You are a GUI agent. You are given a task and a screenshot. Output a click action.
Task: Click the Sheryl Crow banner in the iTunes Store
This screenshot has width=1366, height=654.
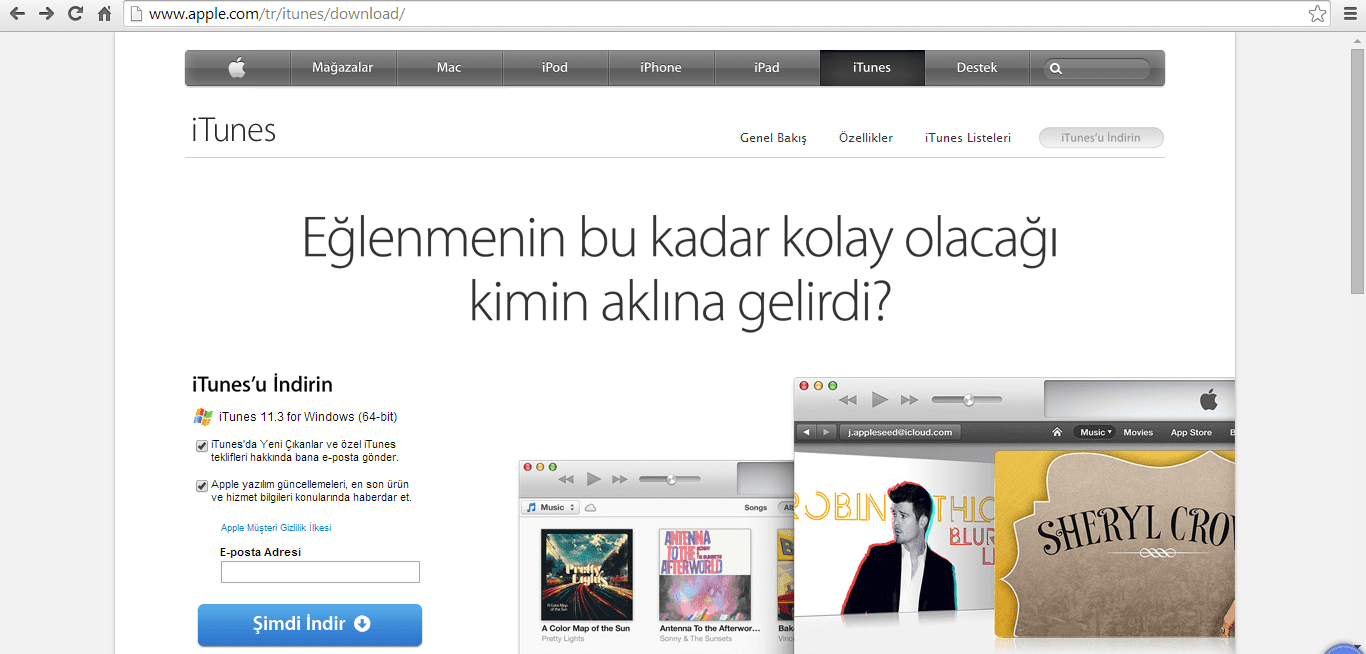[1115, 543]
